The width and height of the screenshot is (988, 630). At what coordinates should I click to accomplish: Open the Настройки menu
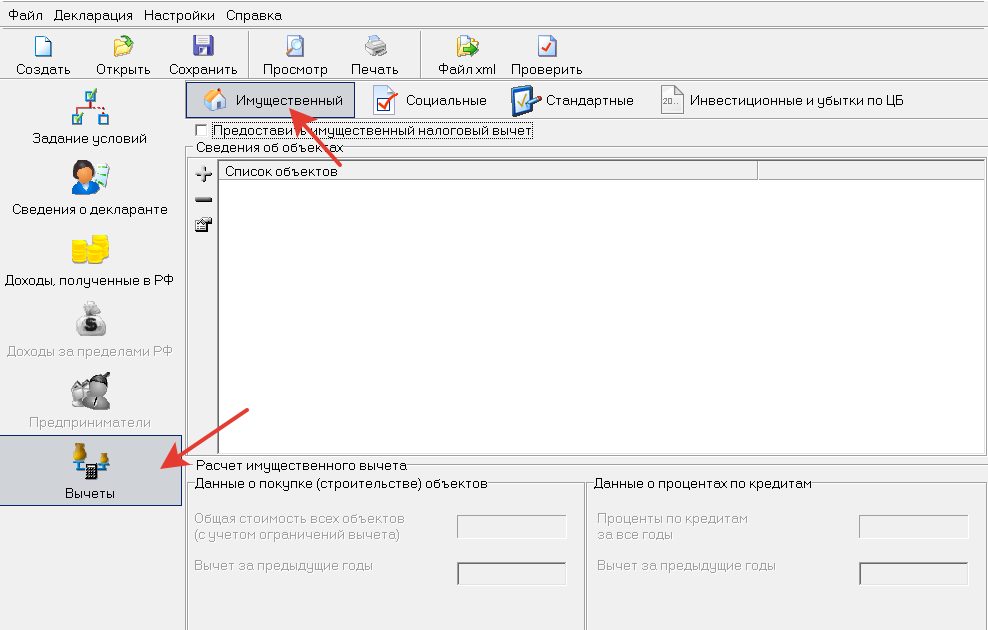[x=179, y=15]
